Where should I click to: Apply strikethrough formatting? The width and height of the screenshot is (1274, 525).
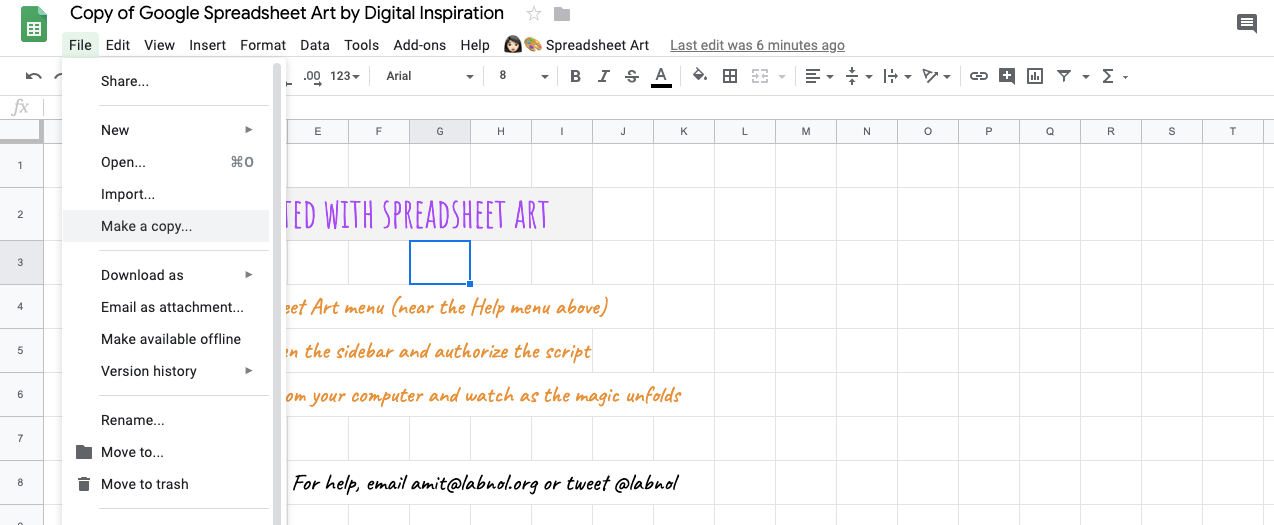click(632, 76)
